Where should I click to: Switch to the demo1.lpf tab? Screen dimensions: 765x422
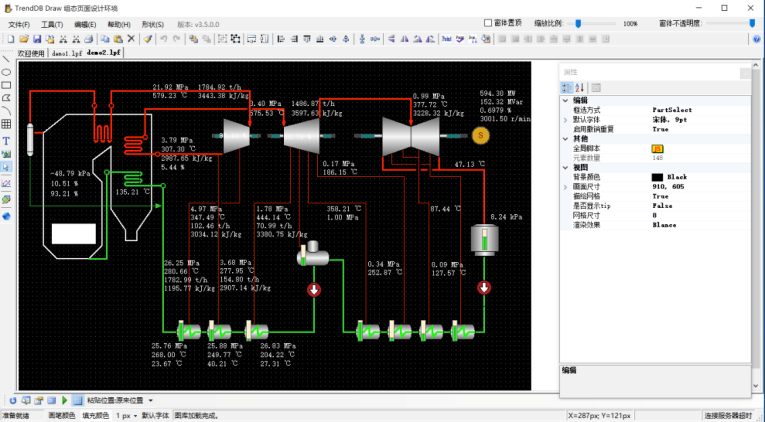66,52
